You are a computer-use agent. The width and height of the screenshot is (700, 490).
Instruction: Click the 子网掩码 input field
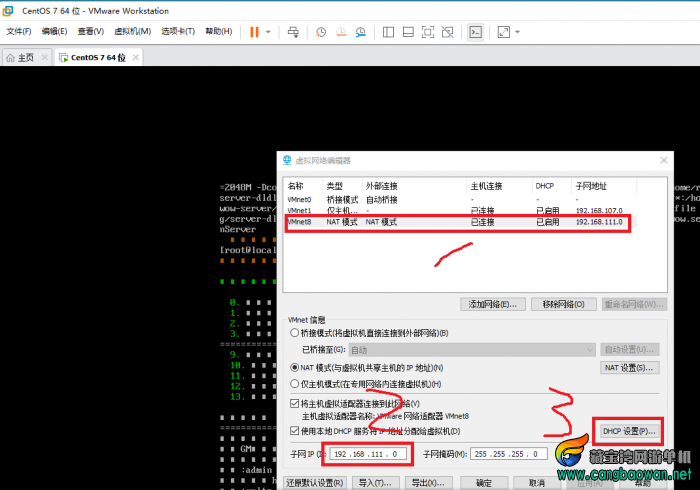click(508, 454)
